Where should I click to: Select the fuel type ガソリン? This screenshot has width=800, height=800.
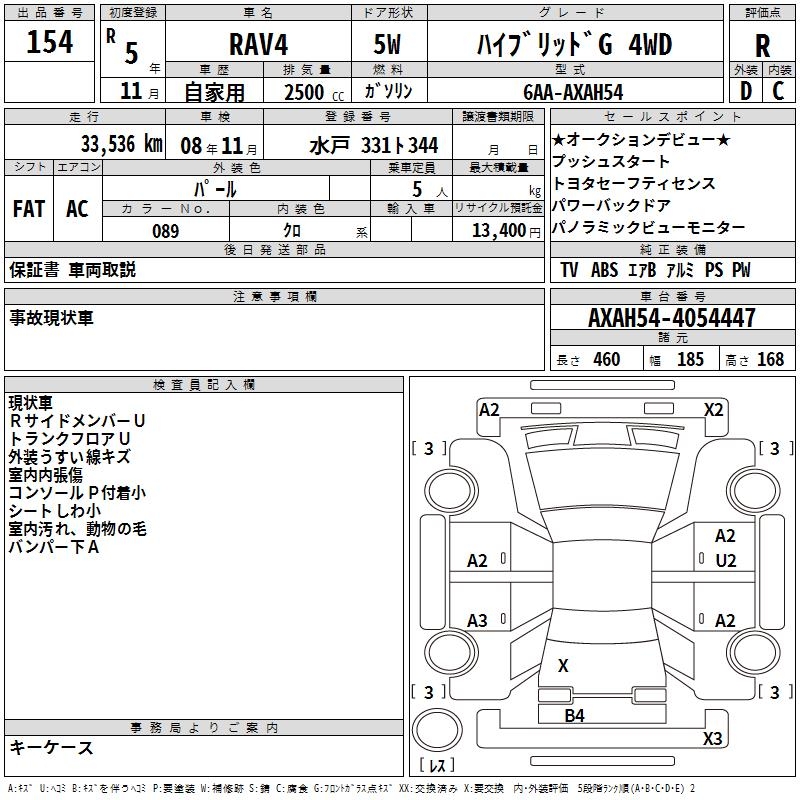pos(388,91)
